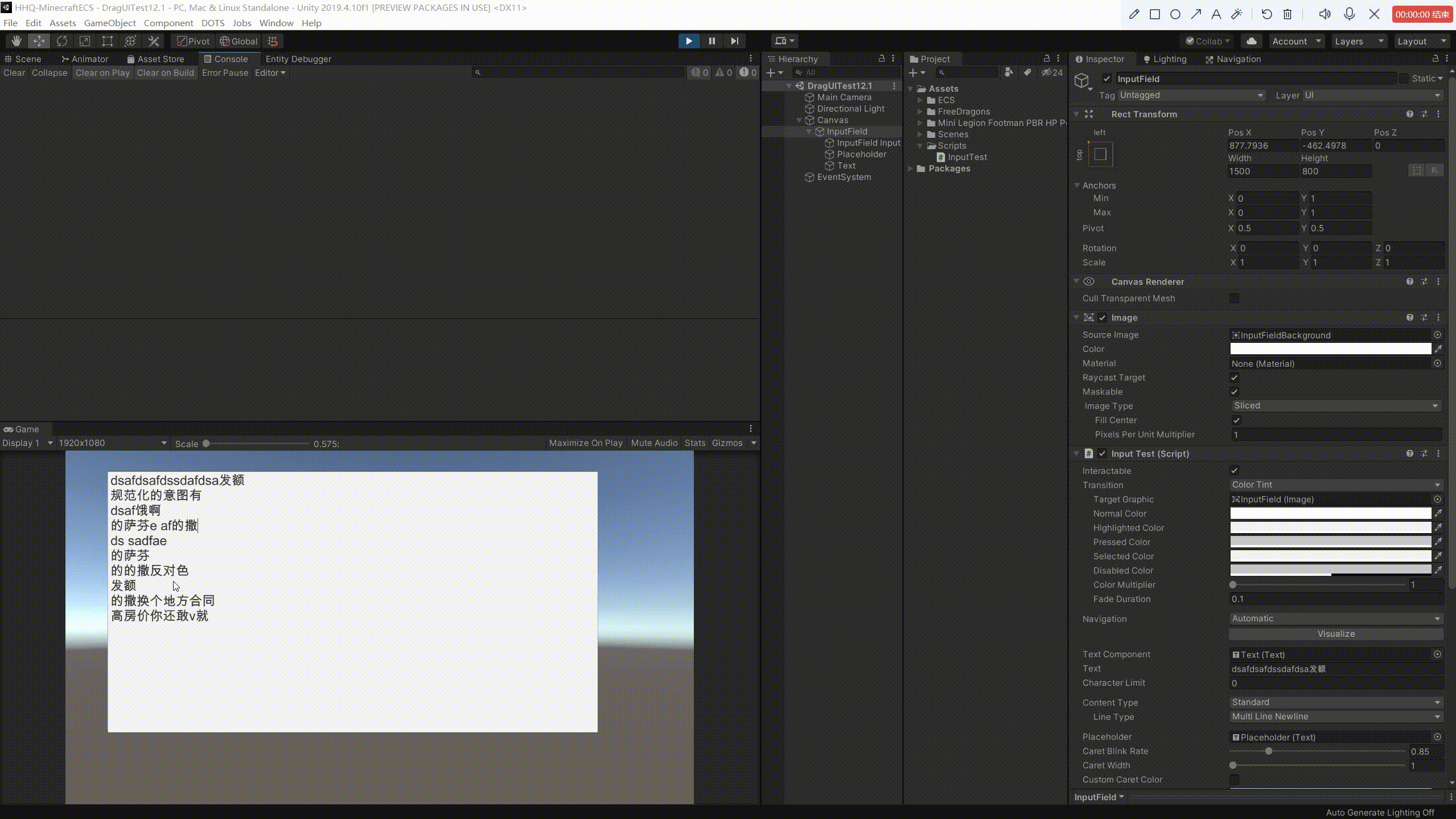The image size is (1456, 819).
Task: Click the pen annotation tool
Action: click(x=1134, y=14)
